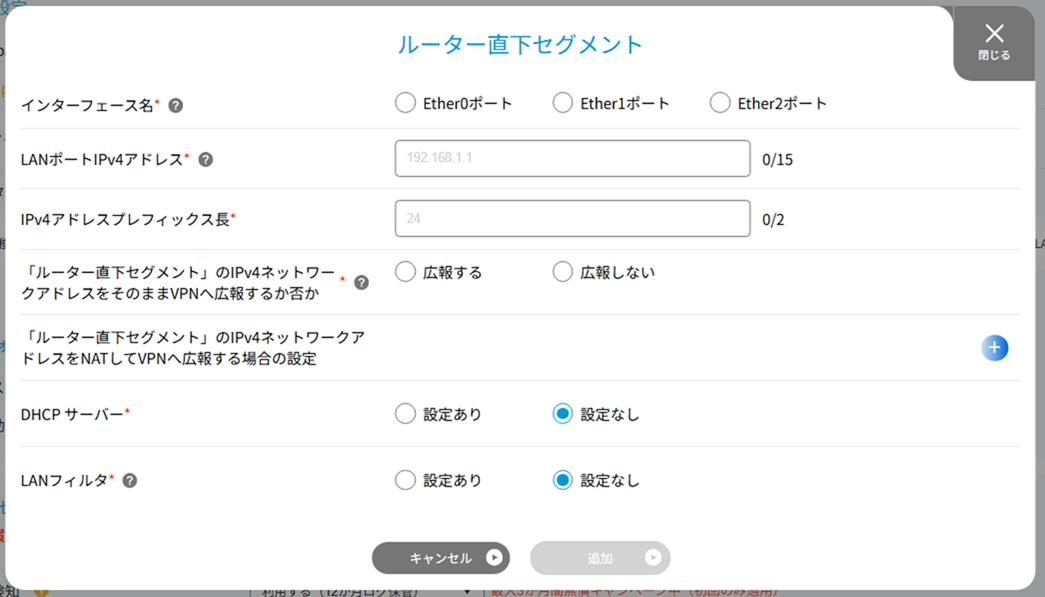The image size is (1045, 597).
Task: Choose 広報しない radio option
Action: tap(563, 272)
